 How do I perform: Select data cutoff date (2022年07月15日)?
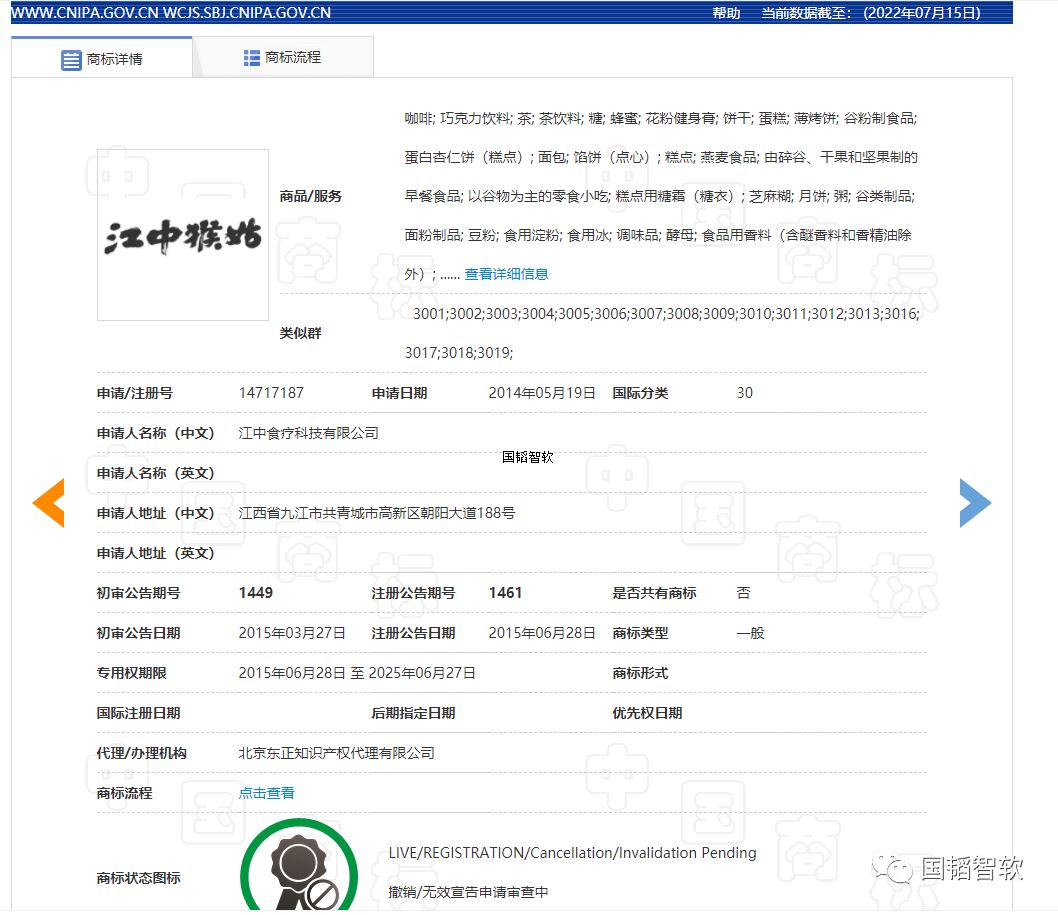[x=922, y=13]
